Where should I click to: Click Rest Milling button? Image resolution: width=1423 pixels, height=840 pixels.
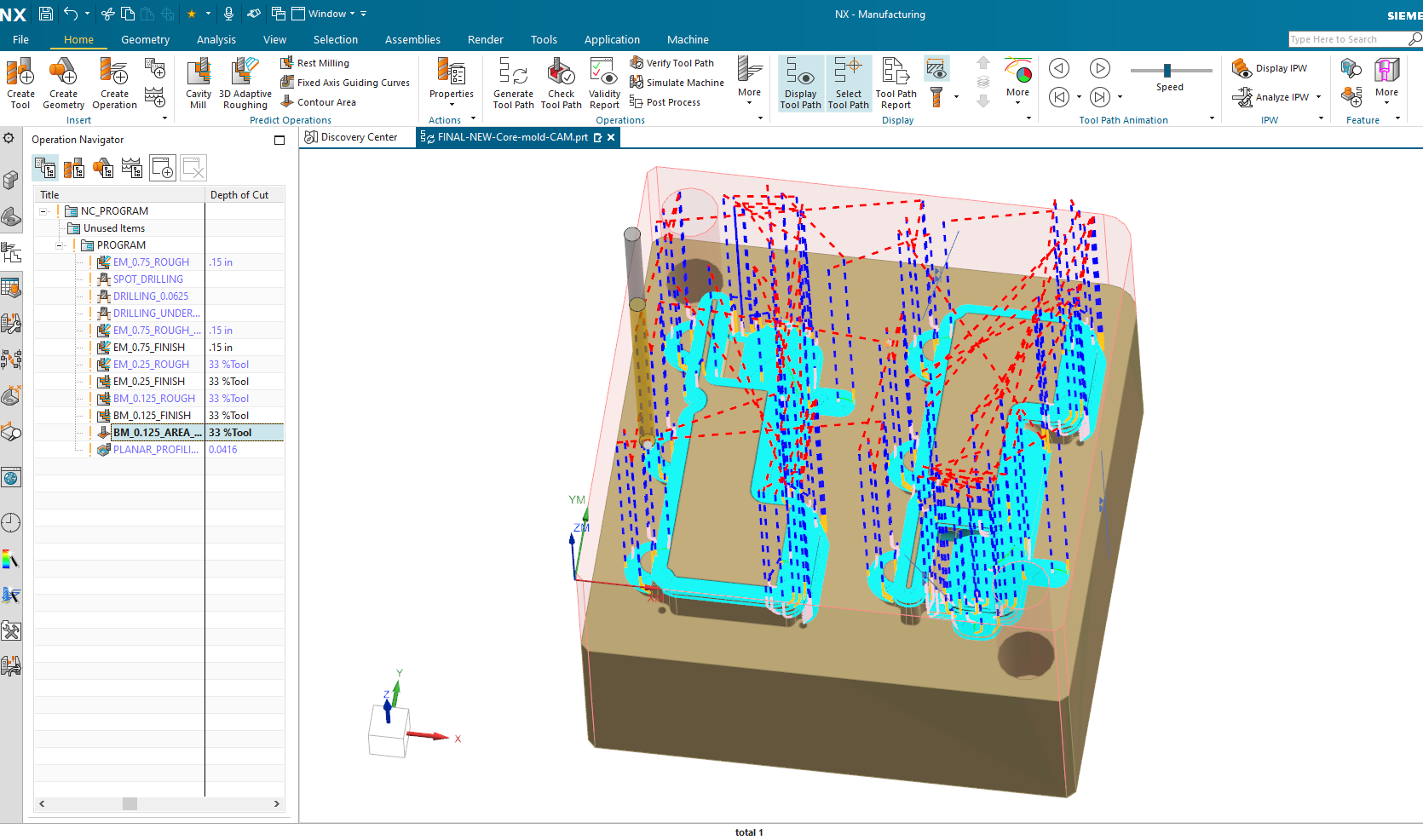[314, 63]
